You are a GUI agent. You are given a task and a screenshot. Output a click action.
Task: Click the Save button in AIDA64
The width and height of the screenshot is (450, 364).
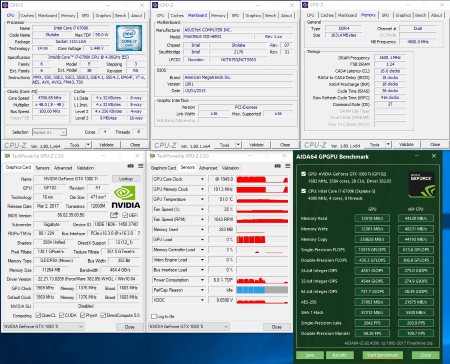(x=310, y=355)
